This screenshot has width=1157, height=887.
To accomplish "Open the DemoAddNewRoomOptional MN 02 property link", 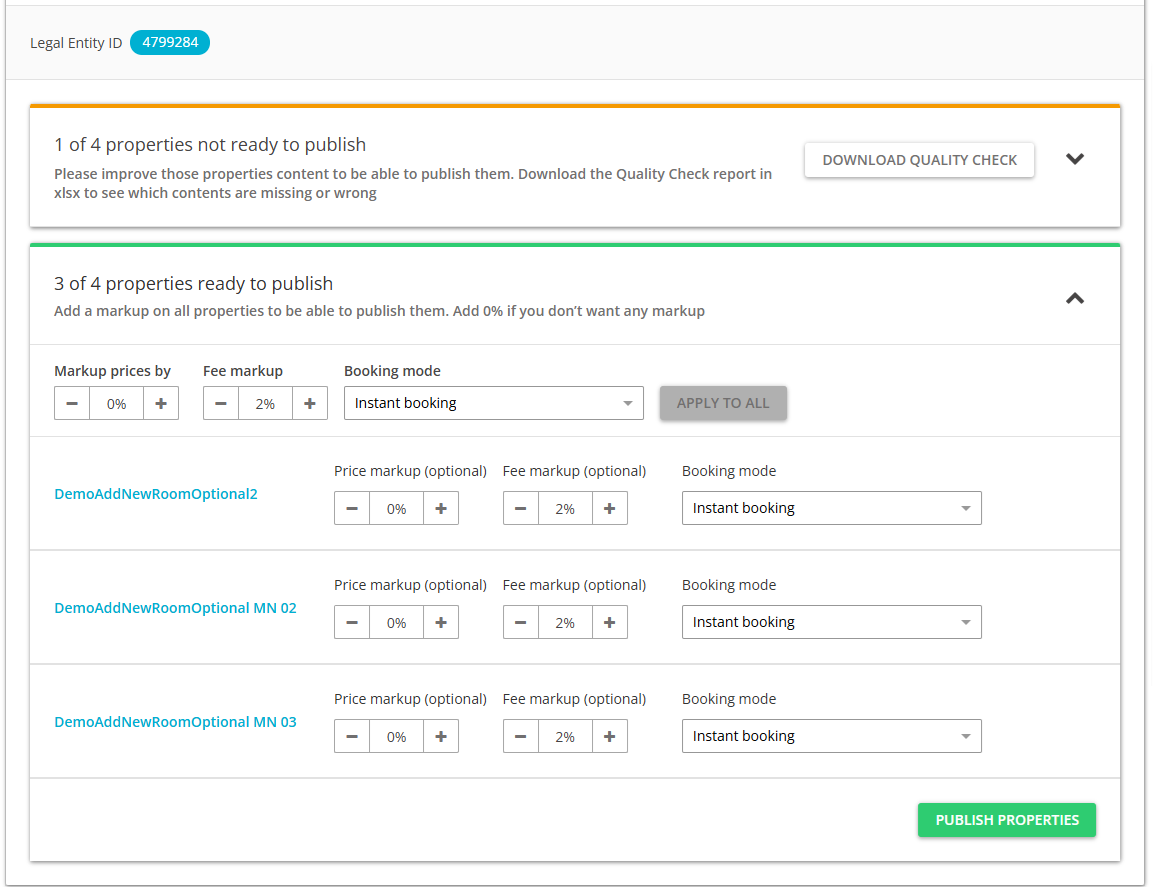I will [176, 608].
